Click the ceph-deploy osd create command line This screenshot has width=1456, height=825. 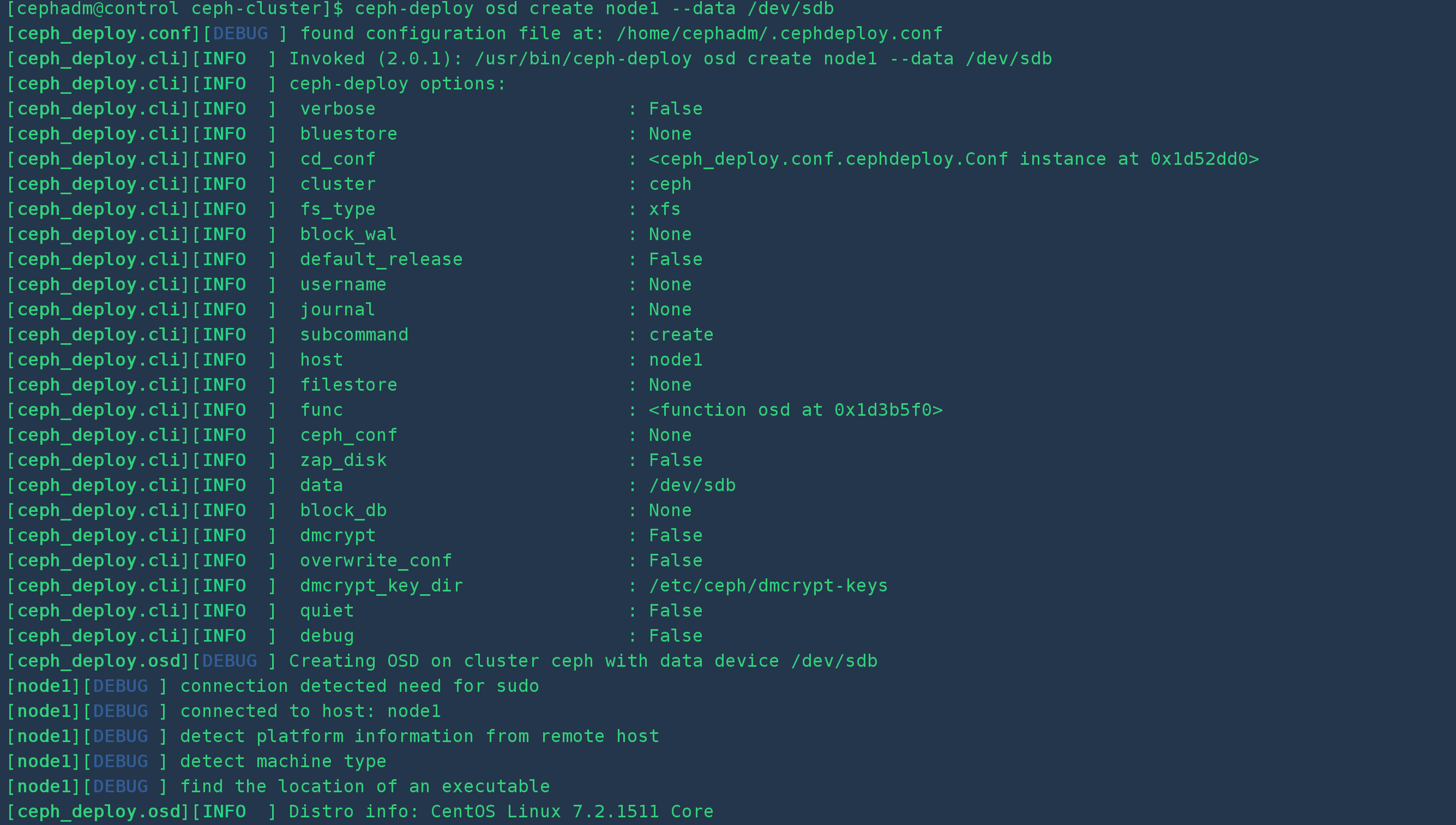point(420,9)
